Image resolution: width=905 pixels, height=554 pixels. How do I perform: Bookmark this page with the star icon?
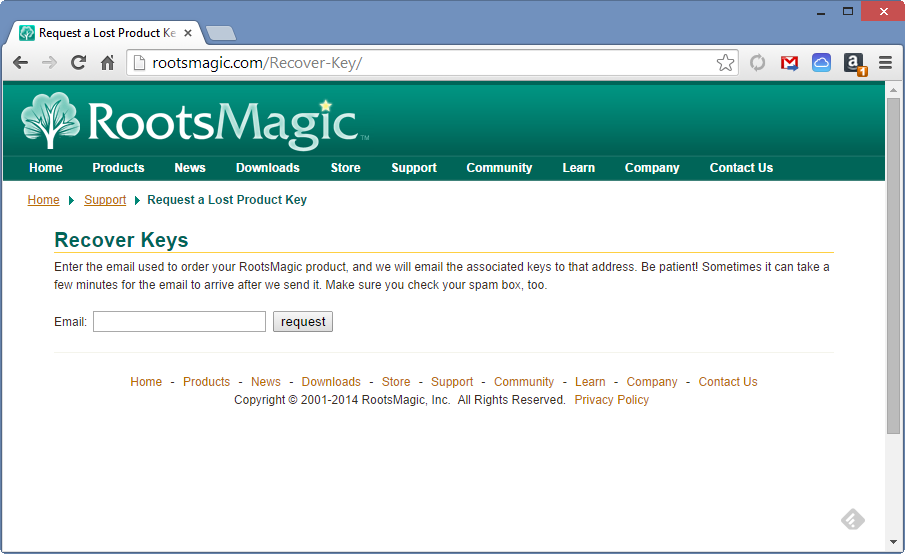click(x=725, y=62)
